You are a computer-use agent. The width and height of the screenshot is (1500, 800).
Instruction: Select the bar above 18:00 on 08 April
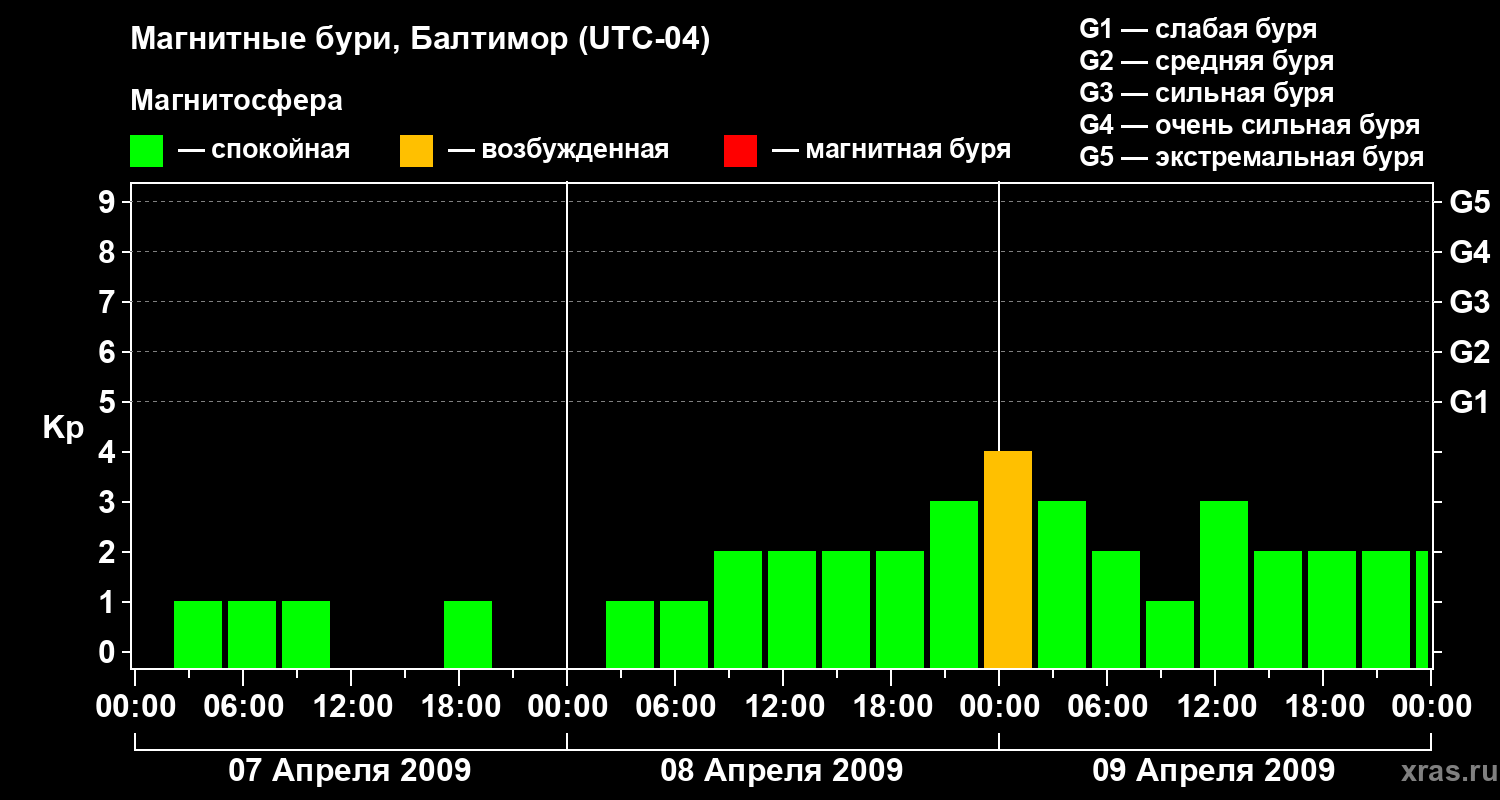[x=900, y=610]
